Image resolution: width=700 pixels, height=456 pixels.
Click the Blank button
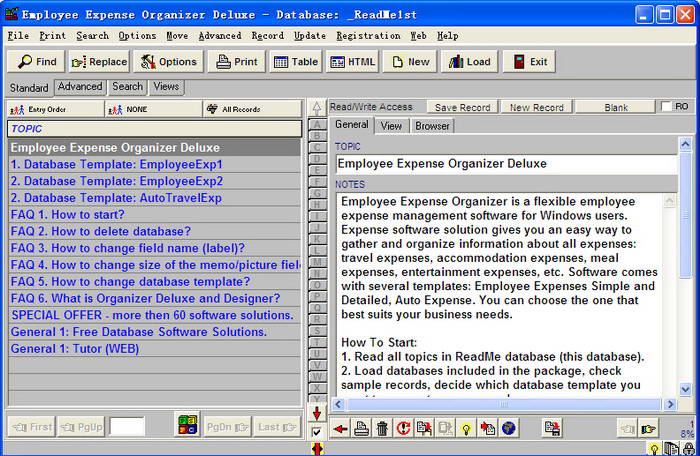(616, 107)
